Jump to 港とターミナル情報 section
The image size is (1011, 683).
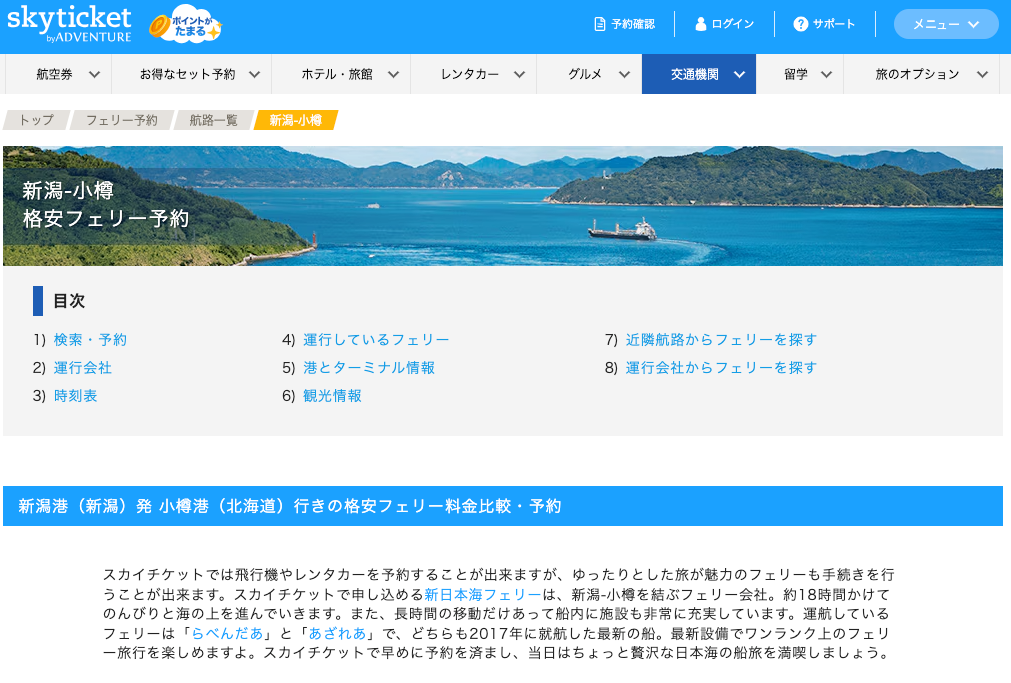coord(369,368)
